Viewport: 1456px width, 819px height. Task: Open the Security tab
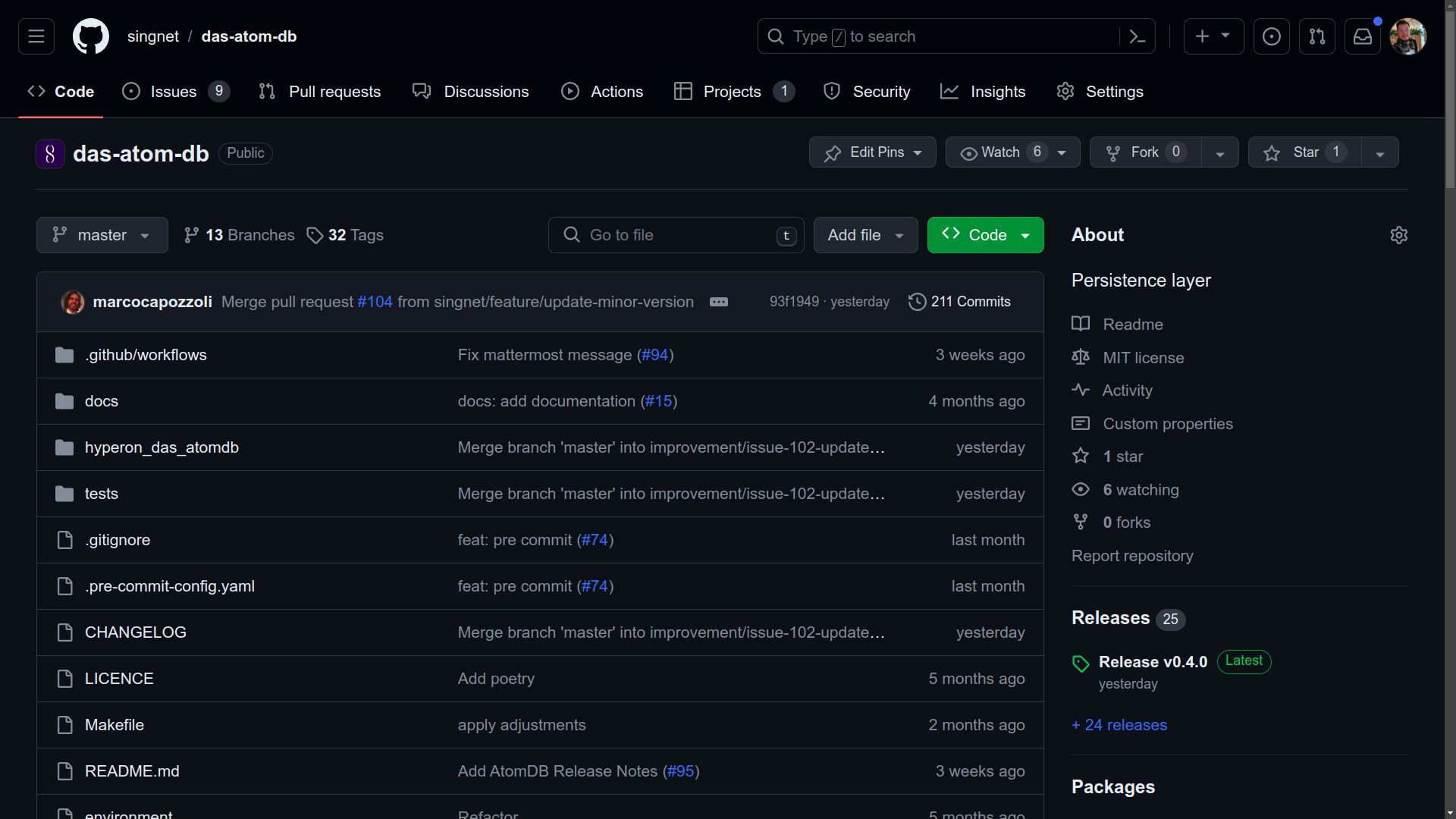click(867, 92)
